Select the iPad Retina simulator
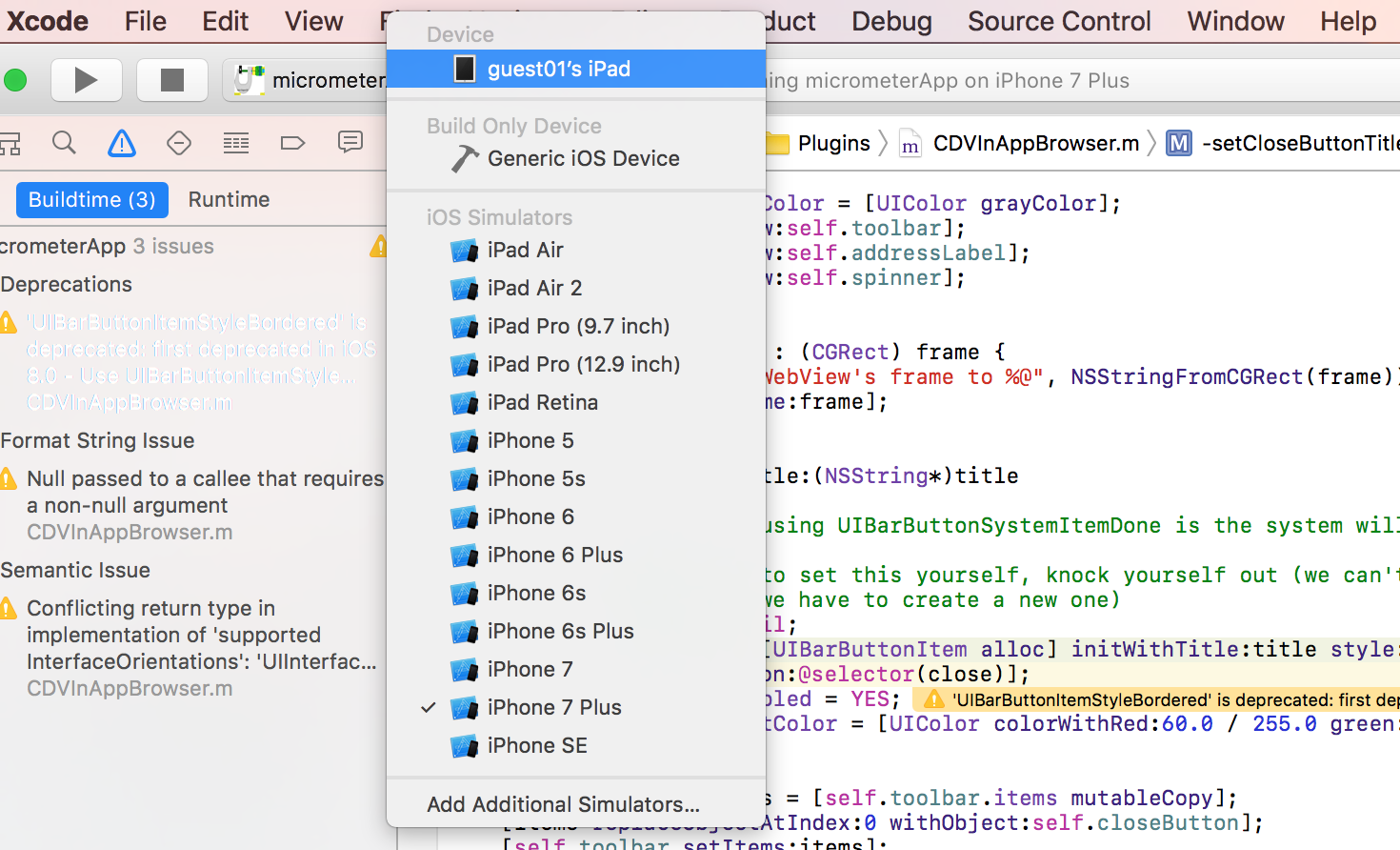 click(x=576, y=402)
